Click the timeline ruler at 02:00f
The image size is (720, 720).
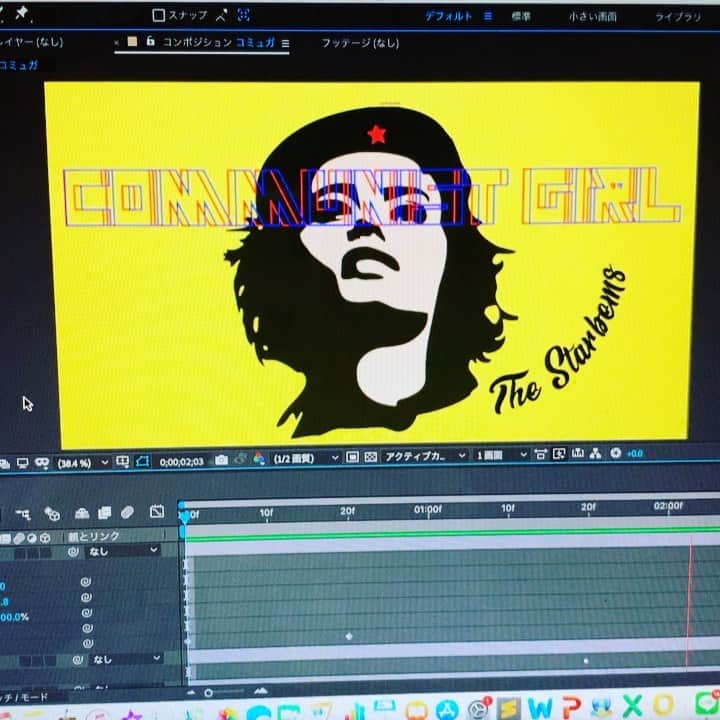pyautogui.click(x=669, y=506)
